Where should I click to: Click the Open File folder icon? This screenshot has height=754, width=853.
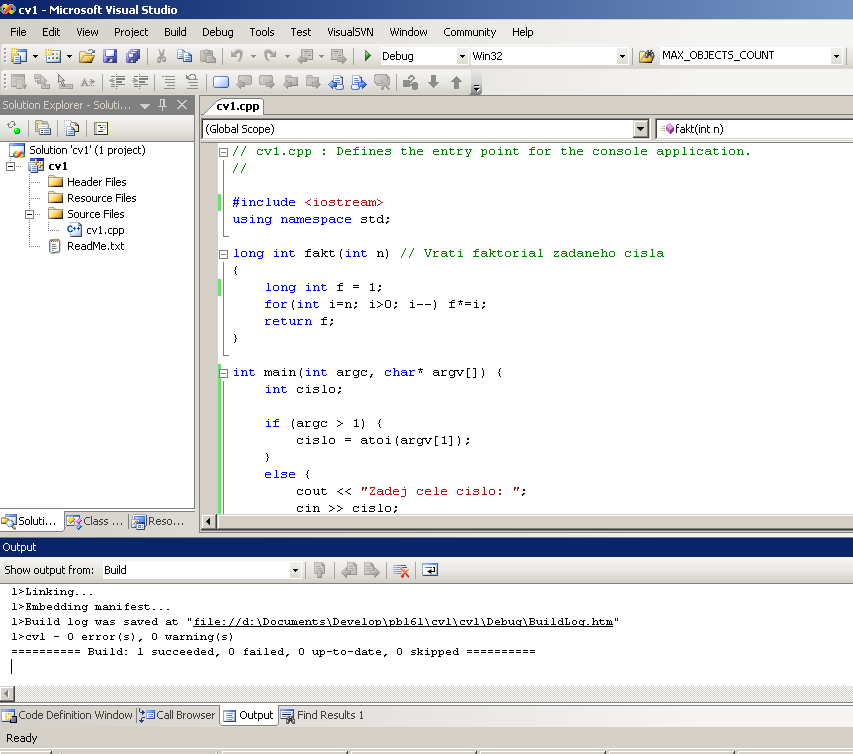coord(86,56)
